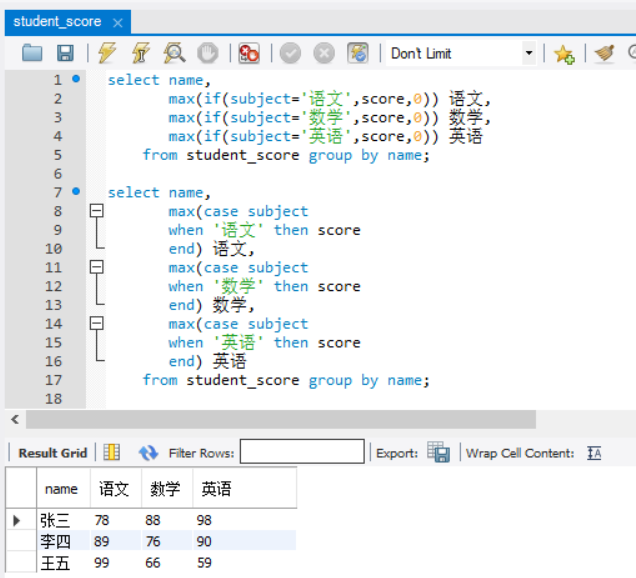Viewport: 636px width, 578px height.
Task: Click the statement marker dot on line 1
Action: [76, 79]
